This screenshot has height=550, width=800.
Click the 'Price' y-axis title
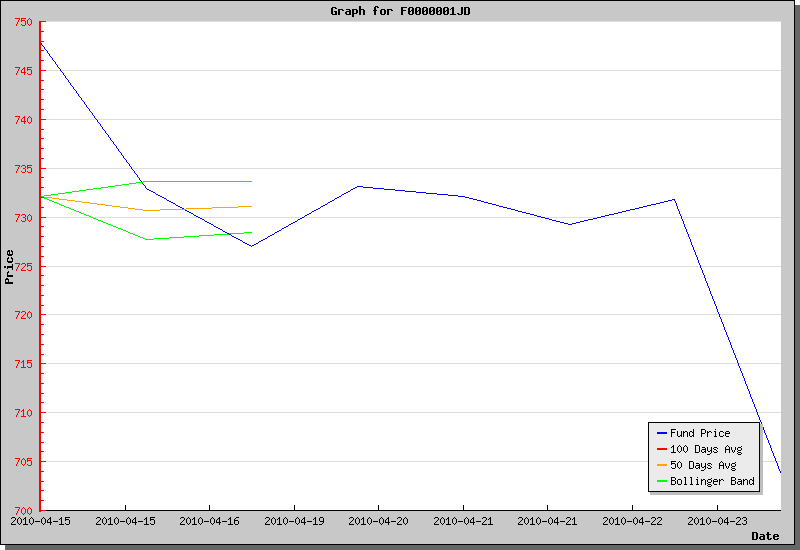[9, 267]
